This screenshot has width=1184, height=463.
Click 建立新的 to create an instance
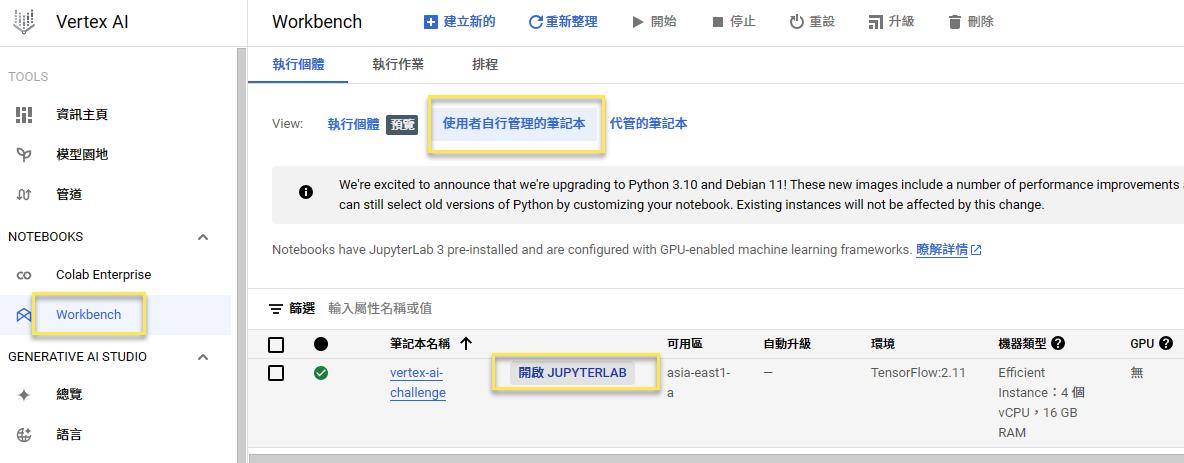coord(459,21)
